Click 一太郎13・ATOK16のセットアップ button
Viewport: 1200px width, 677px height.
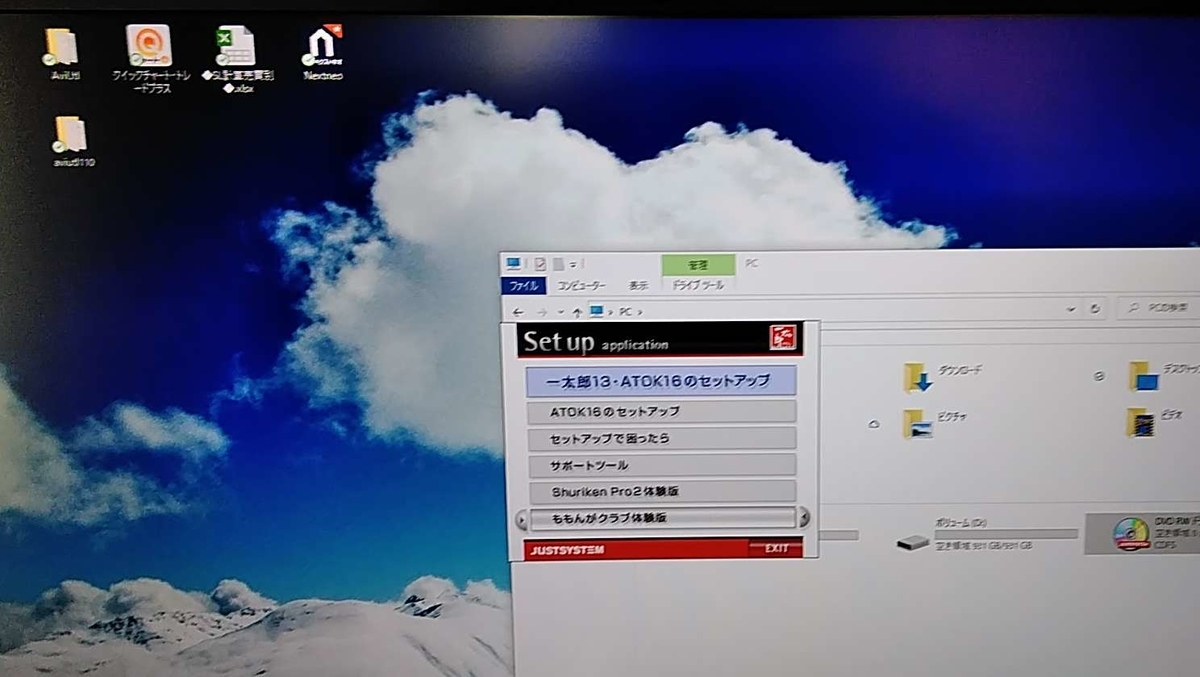coord(661,381)
